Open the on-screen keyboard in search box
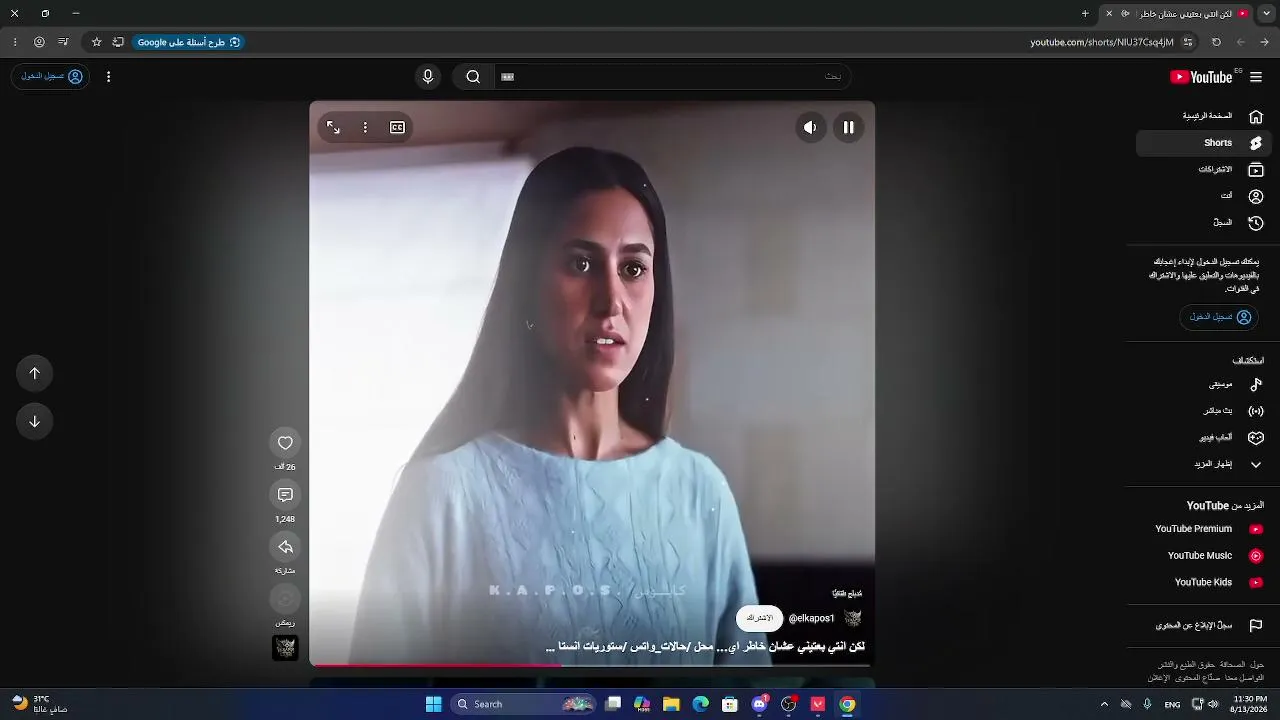The height and width of the screenshot is (720, 1280). [x=508, y=77]
